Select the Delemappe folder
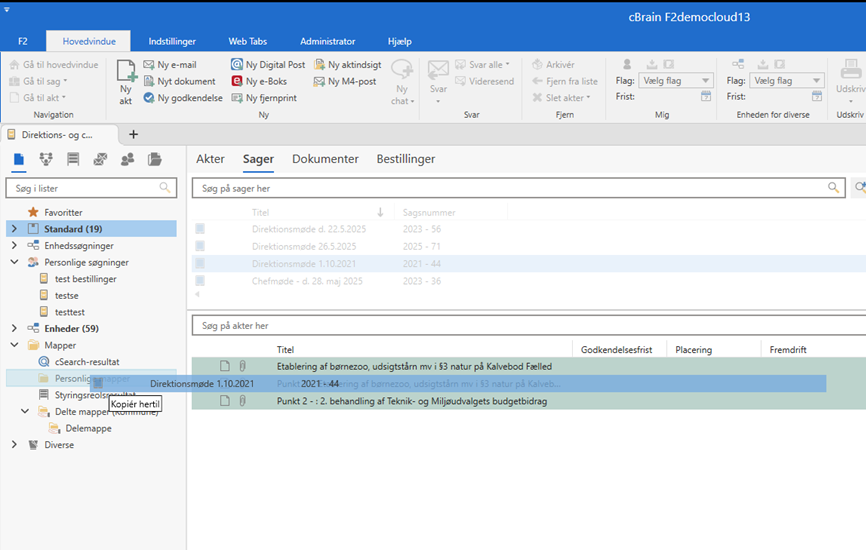This screenshot has height=550, width=866. click(x=88, y=428)
